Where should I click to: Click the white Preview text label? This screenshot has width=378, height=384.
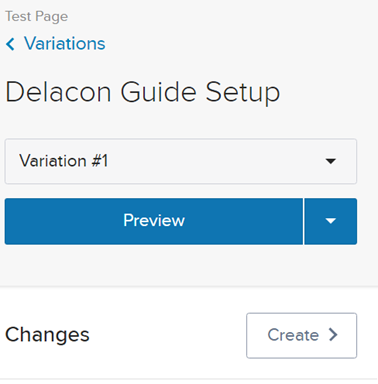[154, 220]
